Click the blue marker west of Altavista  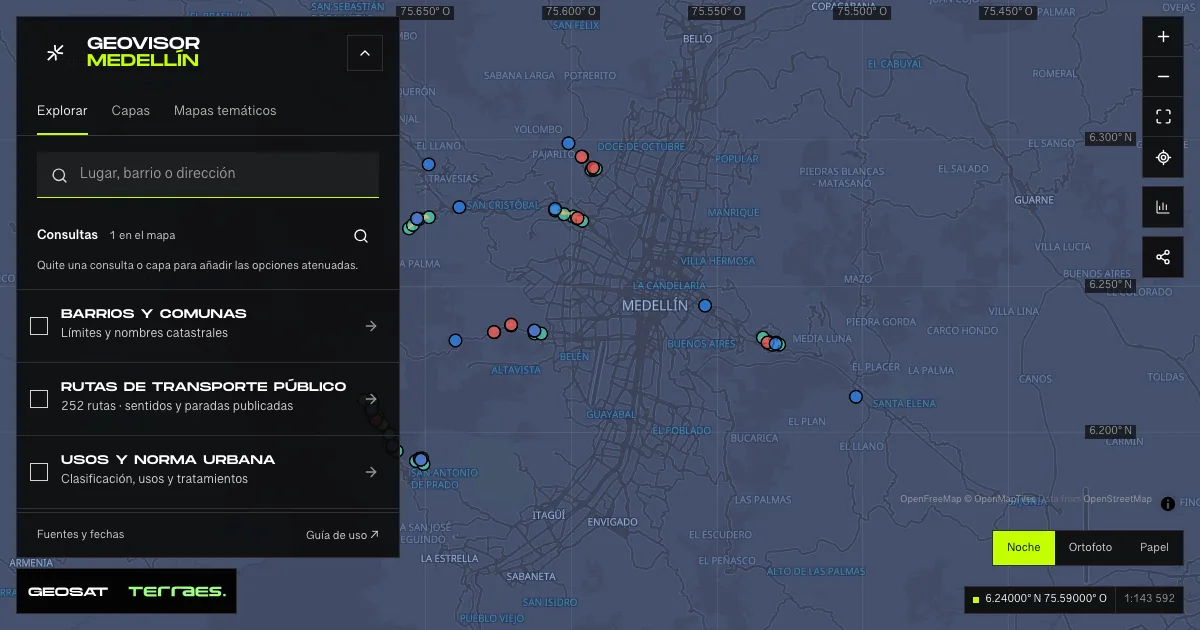(456, 341)
